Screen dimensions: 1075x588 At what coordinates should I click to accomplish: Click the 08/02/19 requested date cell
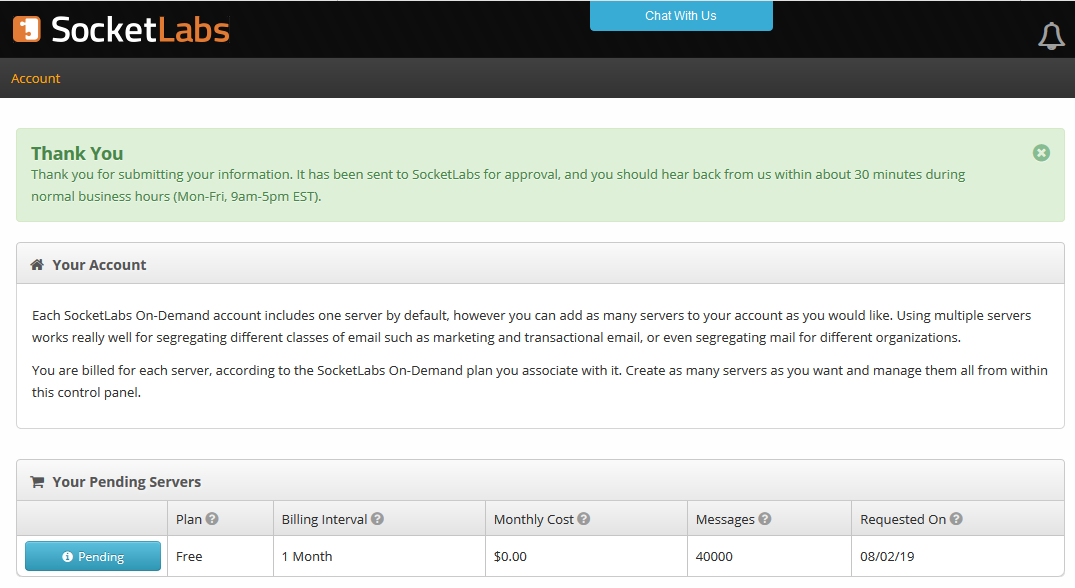[x=958, y=556]
